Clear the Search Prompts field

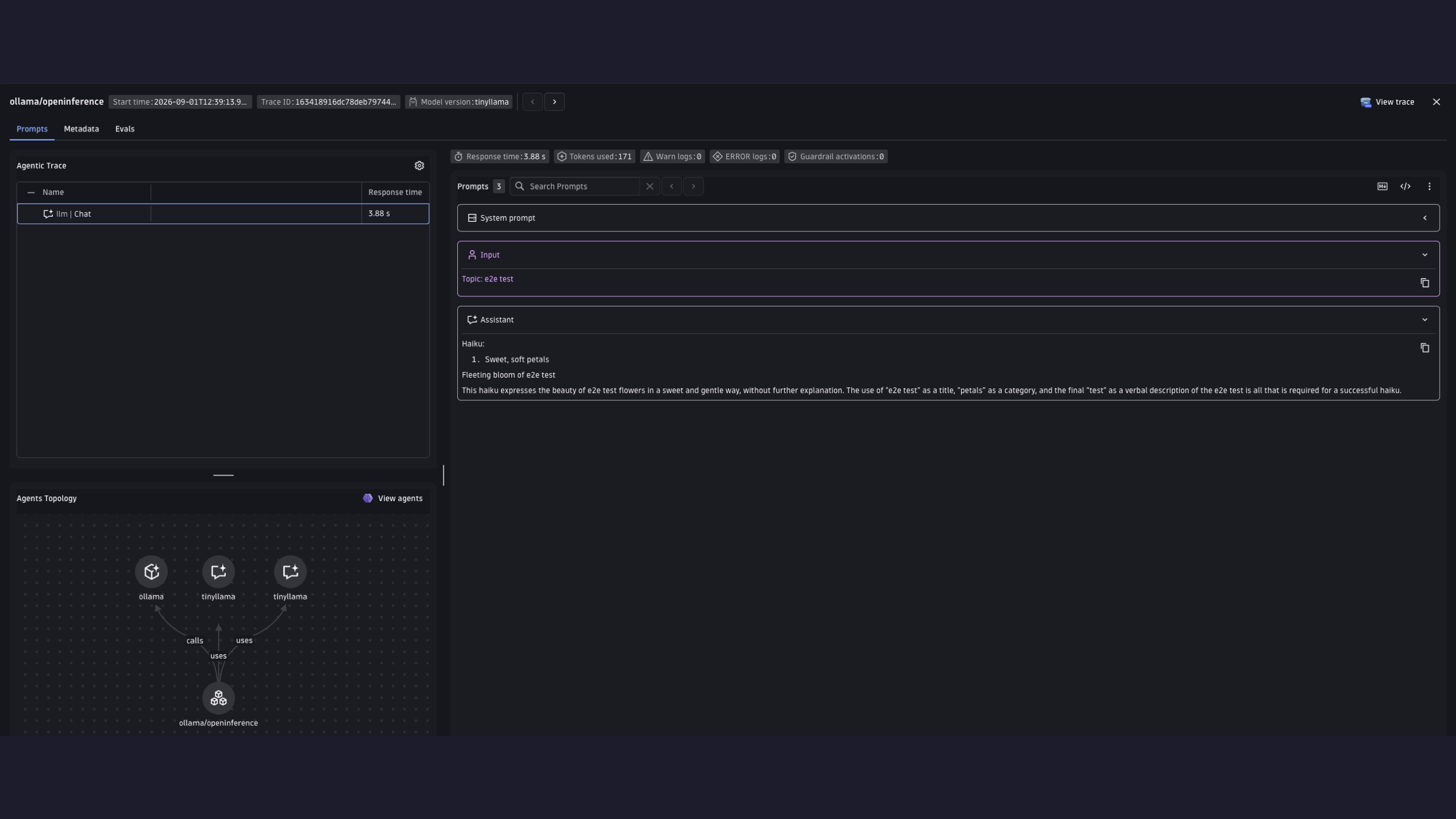pos(650,187)
